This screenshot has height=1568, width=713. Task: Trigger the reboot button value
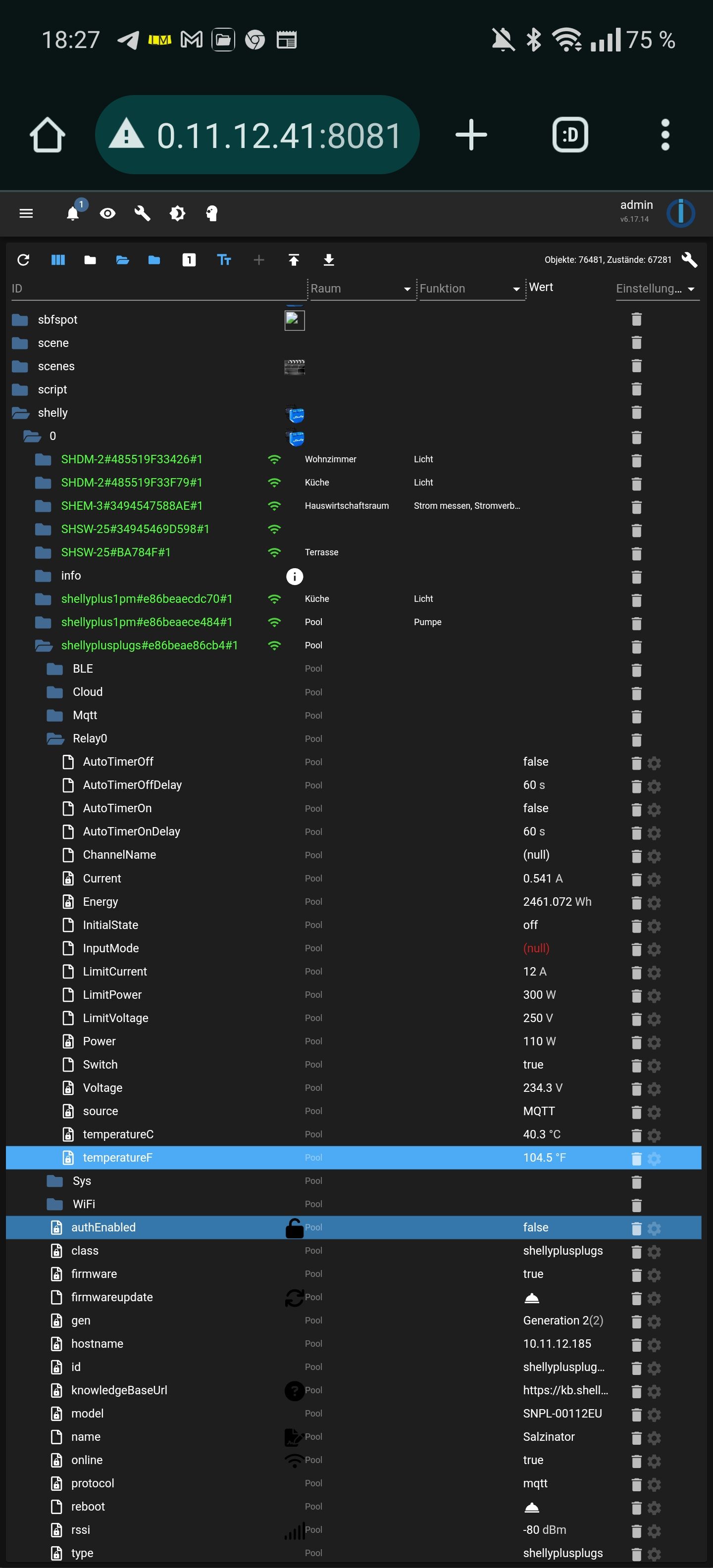tap(532, 1507)
